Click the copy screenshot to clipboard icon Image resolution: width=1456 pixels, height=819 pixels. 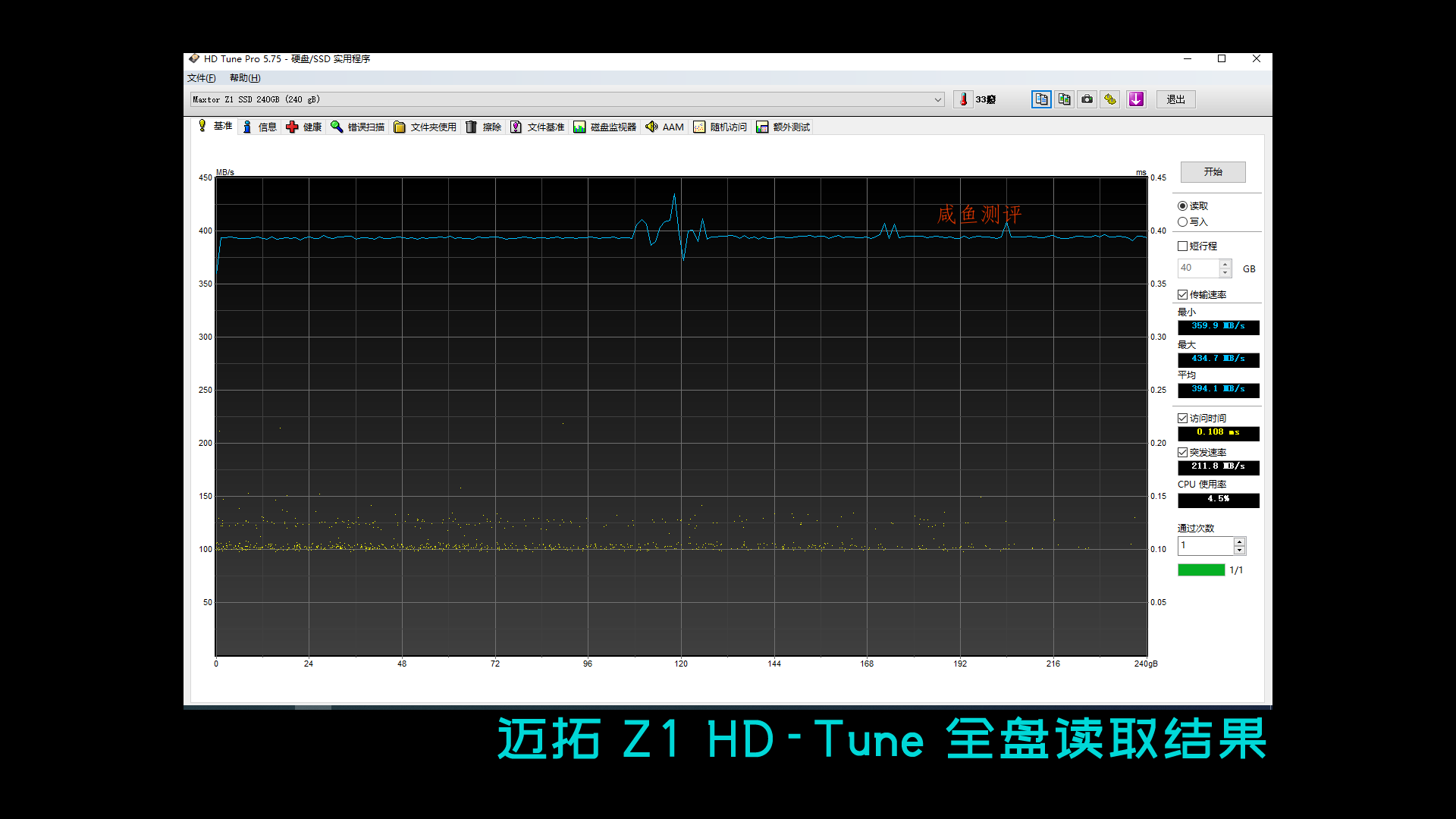tap(1065, 99)
